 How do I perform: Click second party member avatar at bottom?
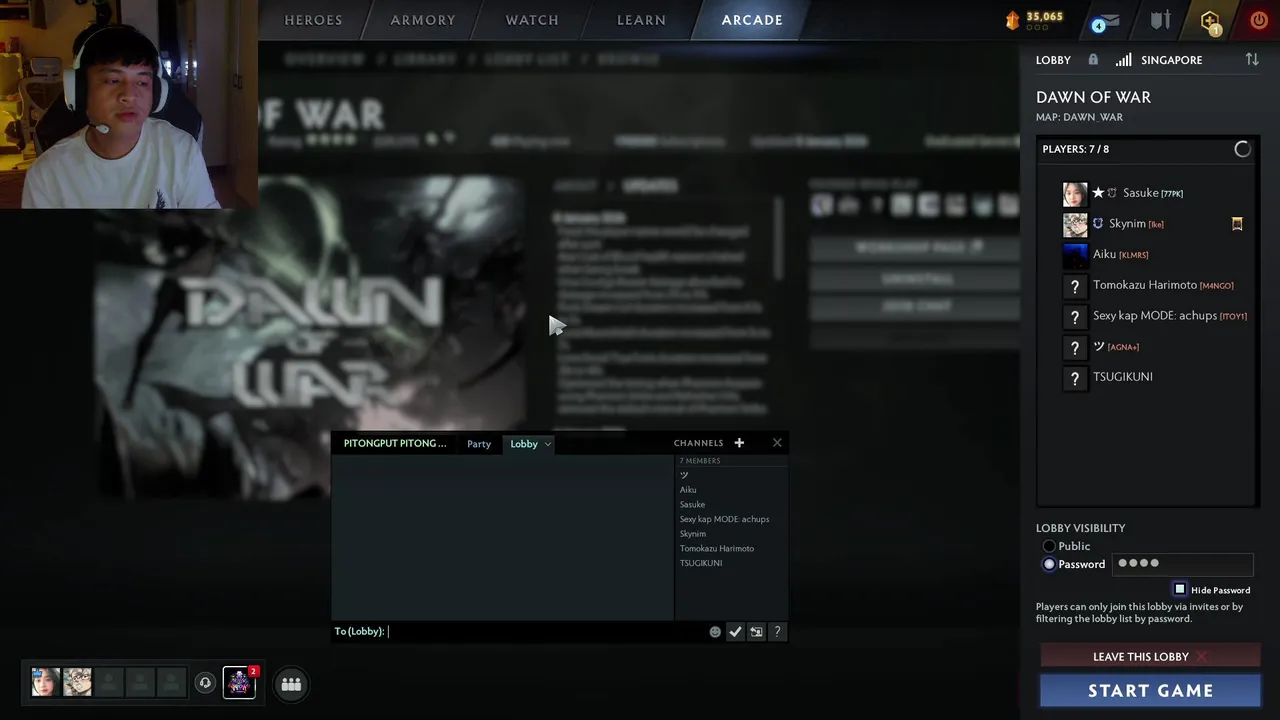coord(77,682)
